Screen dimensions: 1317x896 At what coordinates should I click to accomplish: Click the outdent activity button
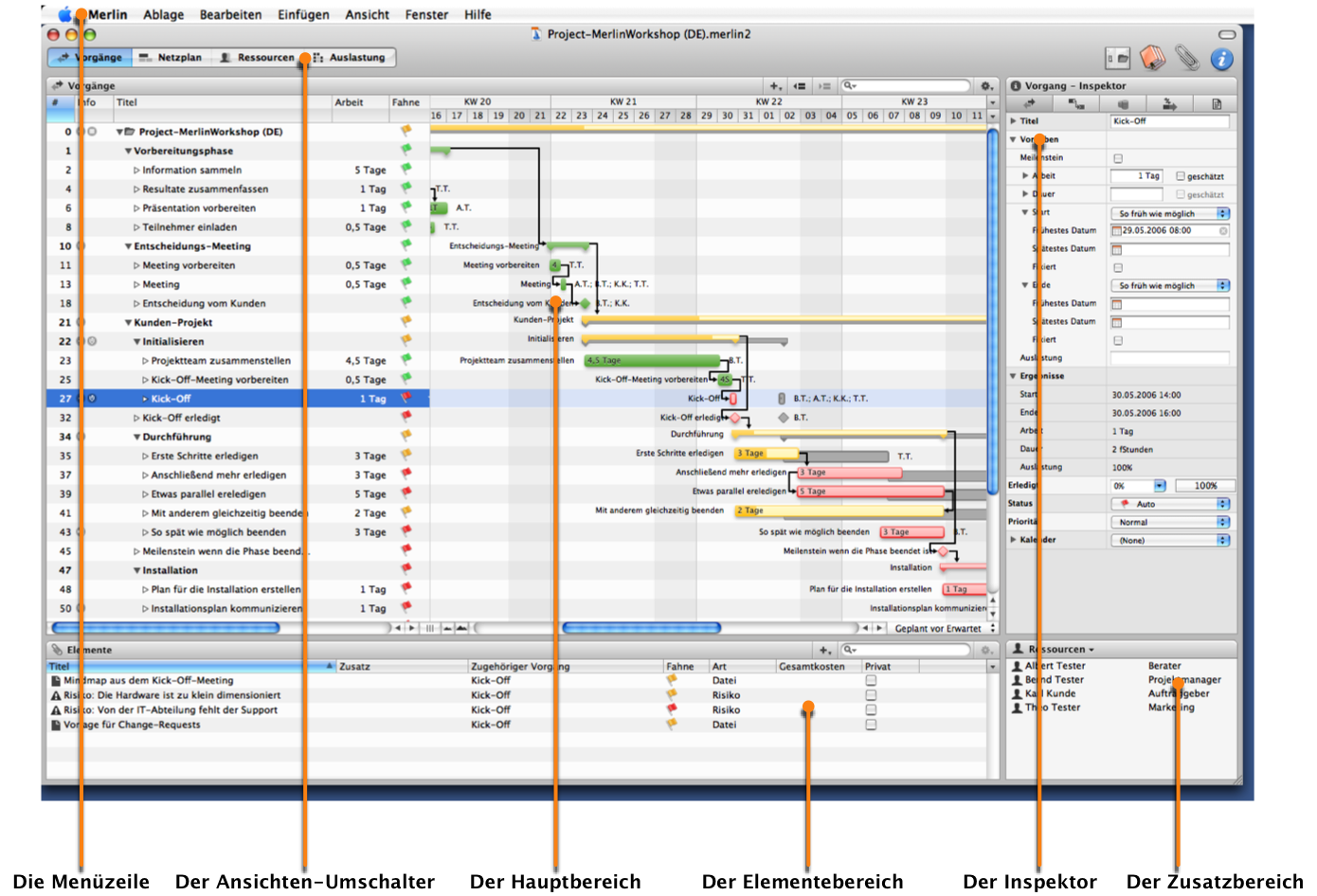tap(800, 86)
